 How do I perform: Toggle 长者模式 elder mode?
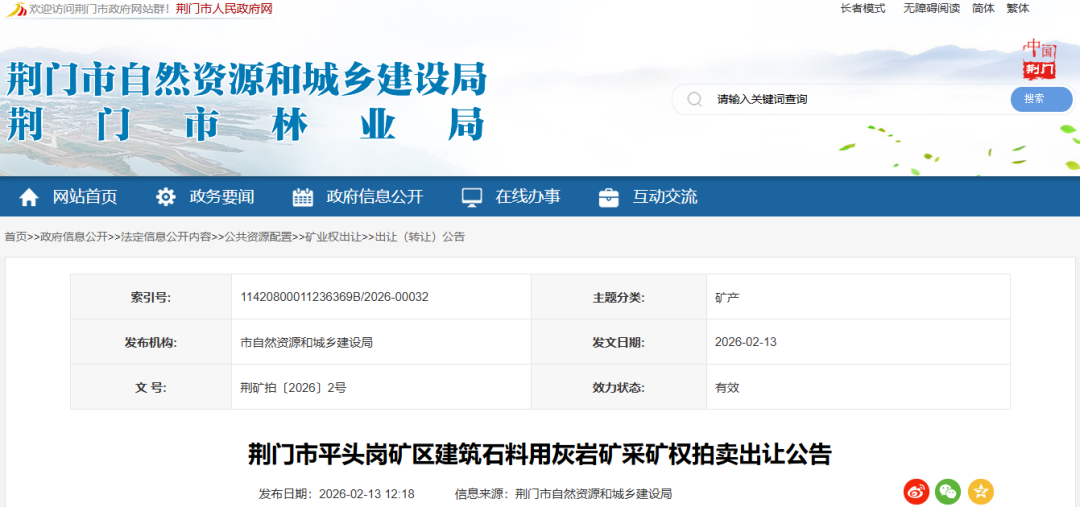862,8
